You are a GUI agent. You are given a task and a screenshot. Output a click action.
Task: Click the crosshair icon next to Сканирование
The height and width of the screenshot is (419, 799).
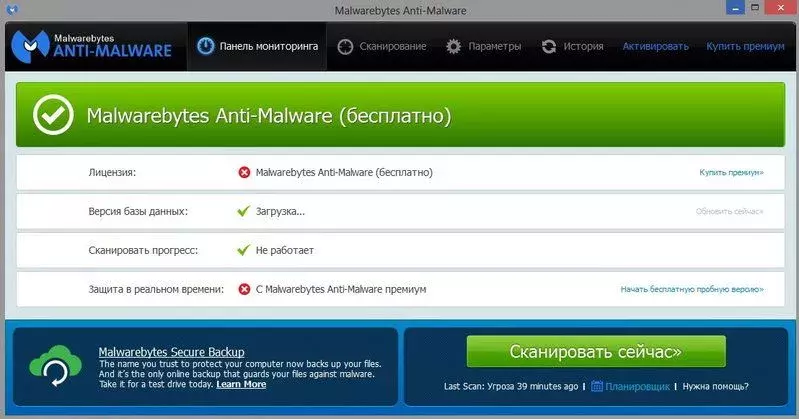tap(345, 46)
